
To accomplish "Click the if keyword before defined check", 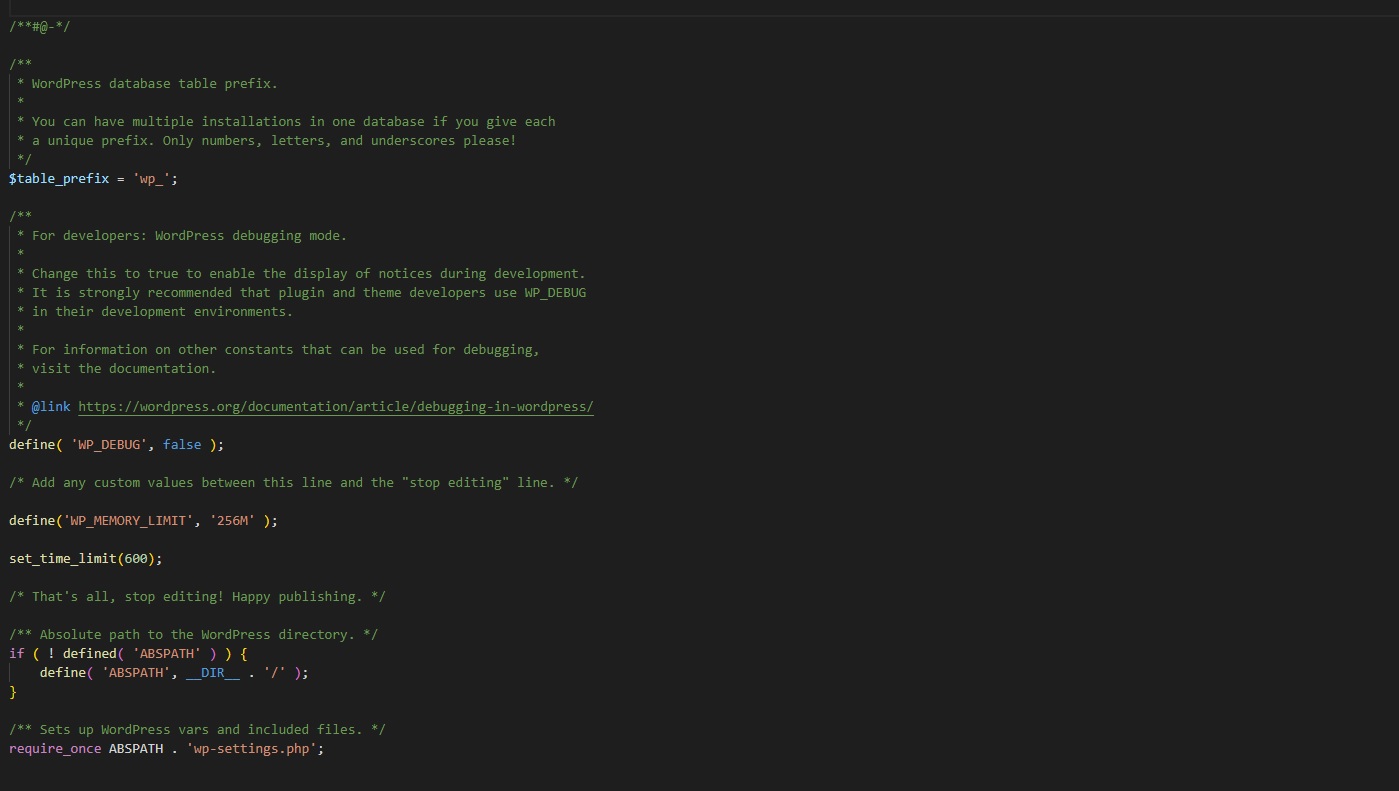I will click(x=17, y=654).
